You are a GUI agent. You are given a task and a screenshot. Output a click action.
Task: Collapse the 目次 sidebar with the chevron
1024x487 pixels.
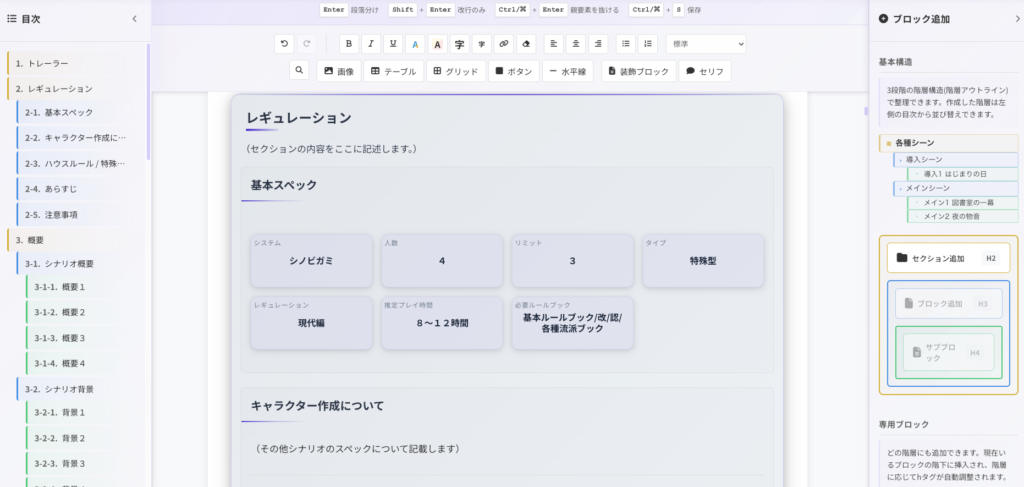(135, 19)
